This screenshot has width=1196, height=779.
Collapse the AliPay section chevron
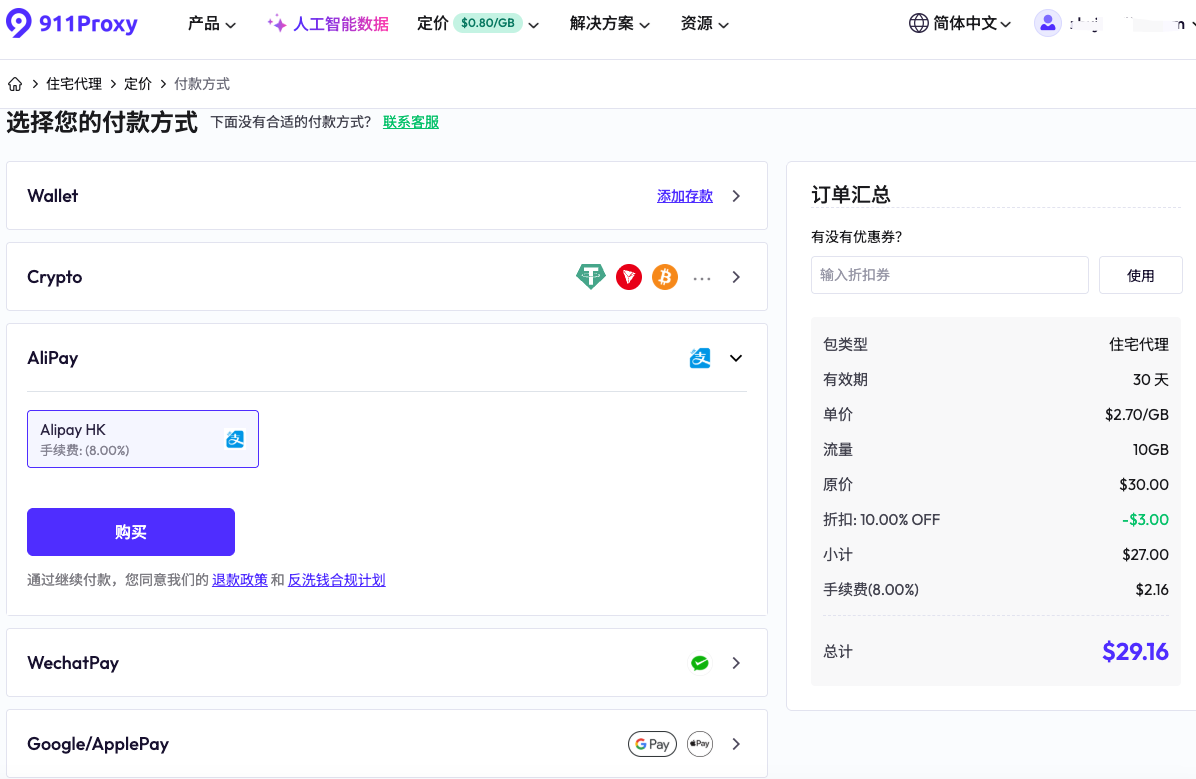(736, 358)
